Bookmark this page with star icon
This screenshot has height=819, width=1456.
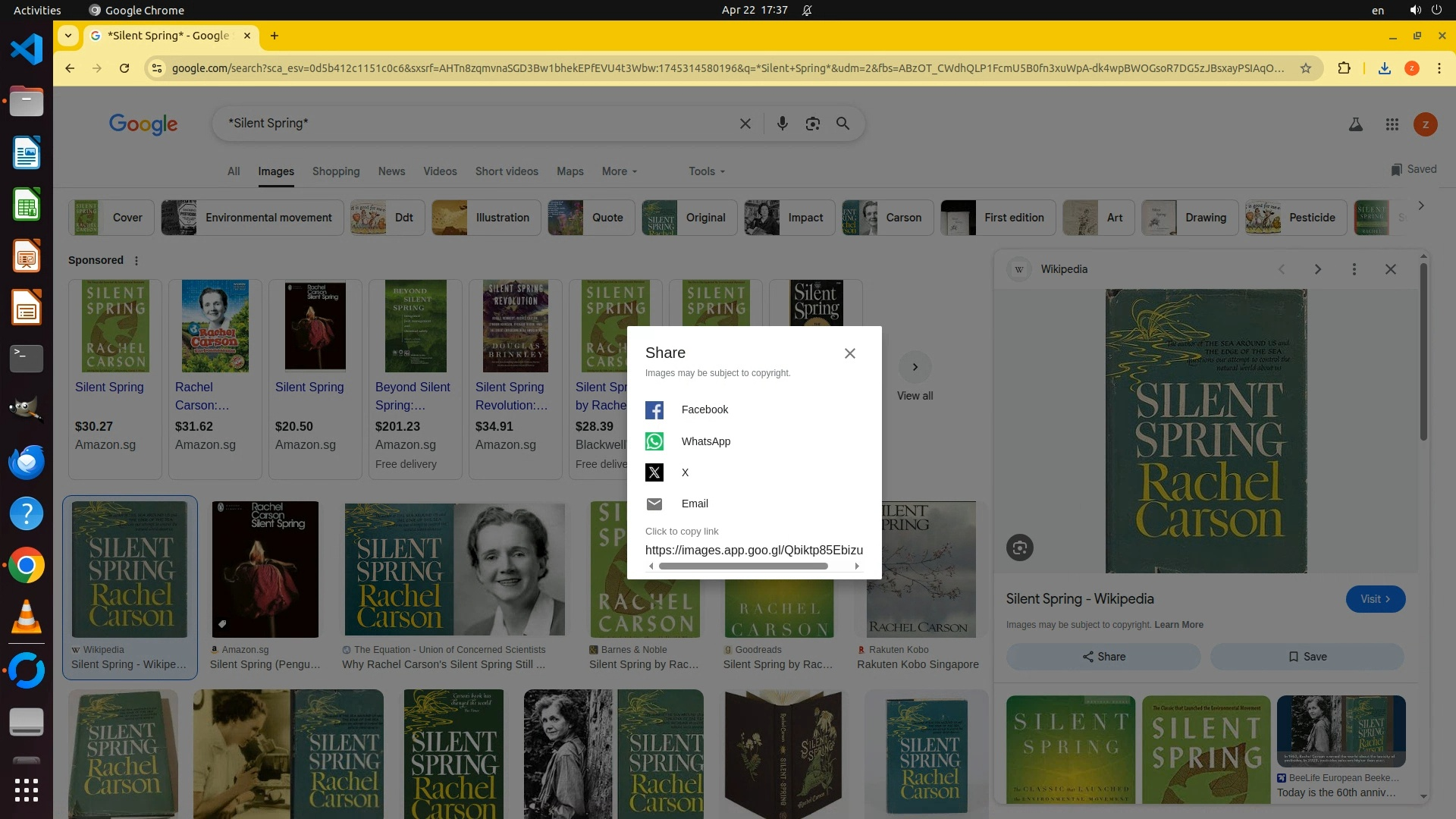point(1305,68)
